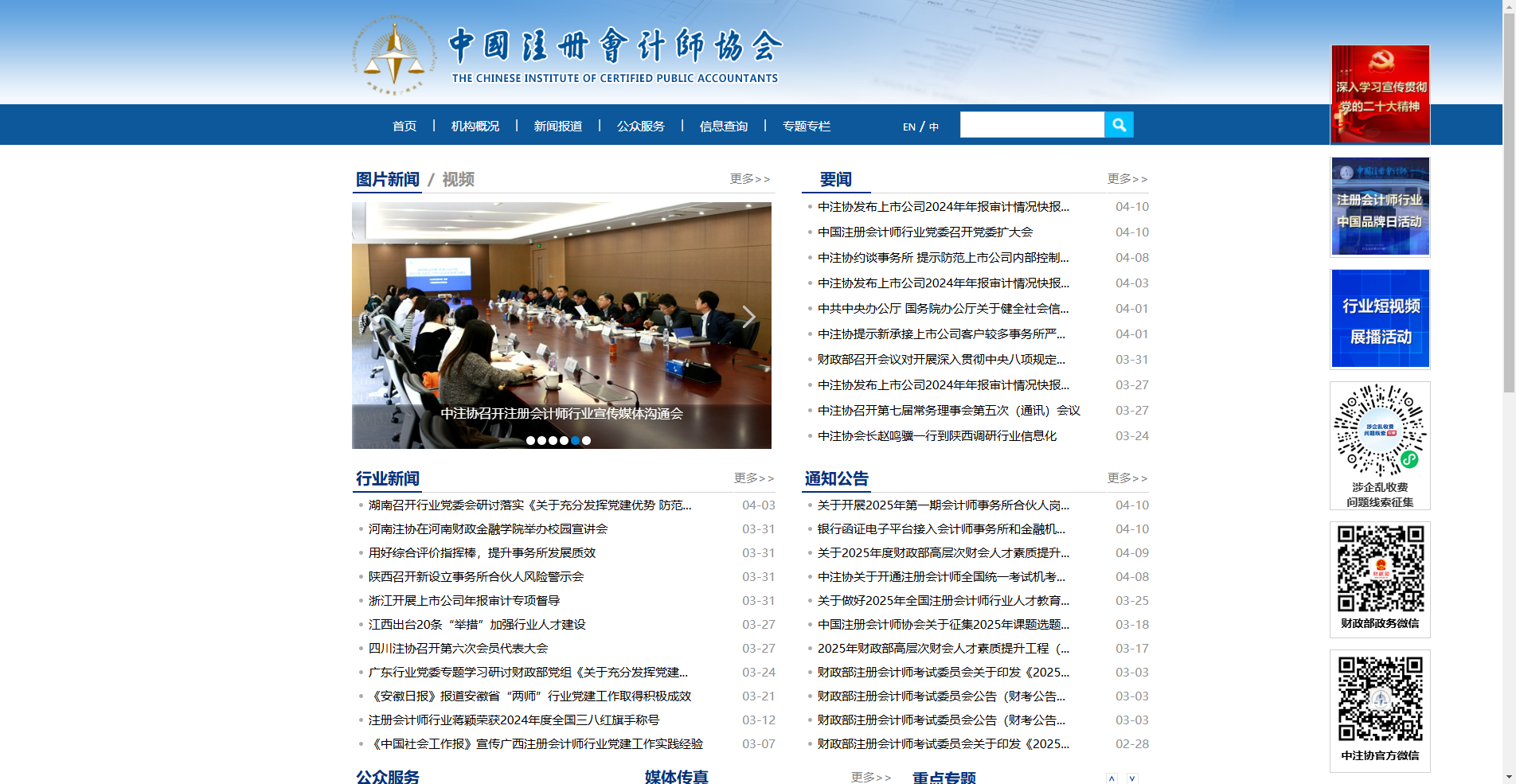Advance the carousel with the right arrow
Viewport: 1516px width, 784px height.
point(749,316)
